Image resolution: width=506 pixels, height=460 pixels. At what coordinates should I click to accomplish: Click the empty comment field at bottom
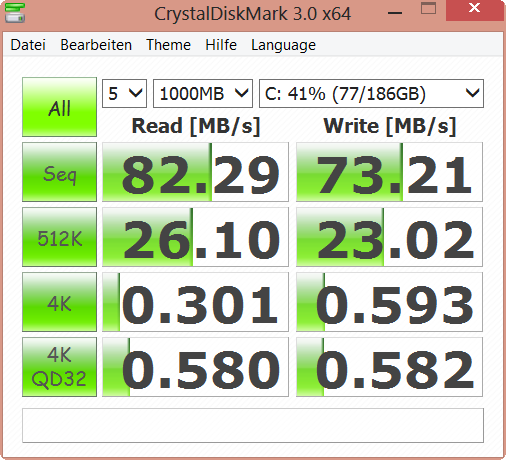coord(253,425)
